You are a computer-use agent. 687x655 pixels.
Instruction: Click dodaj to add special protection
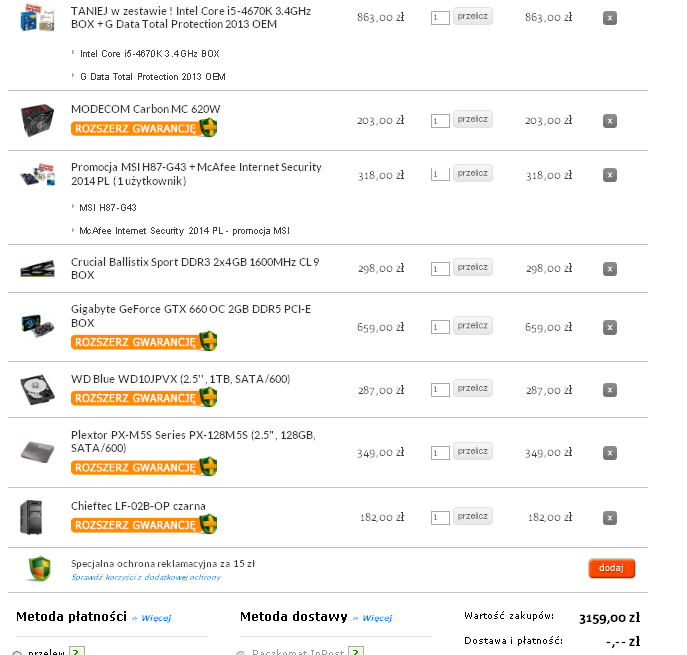612,568
